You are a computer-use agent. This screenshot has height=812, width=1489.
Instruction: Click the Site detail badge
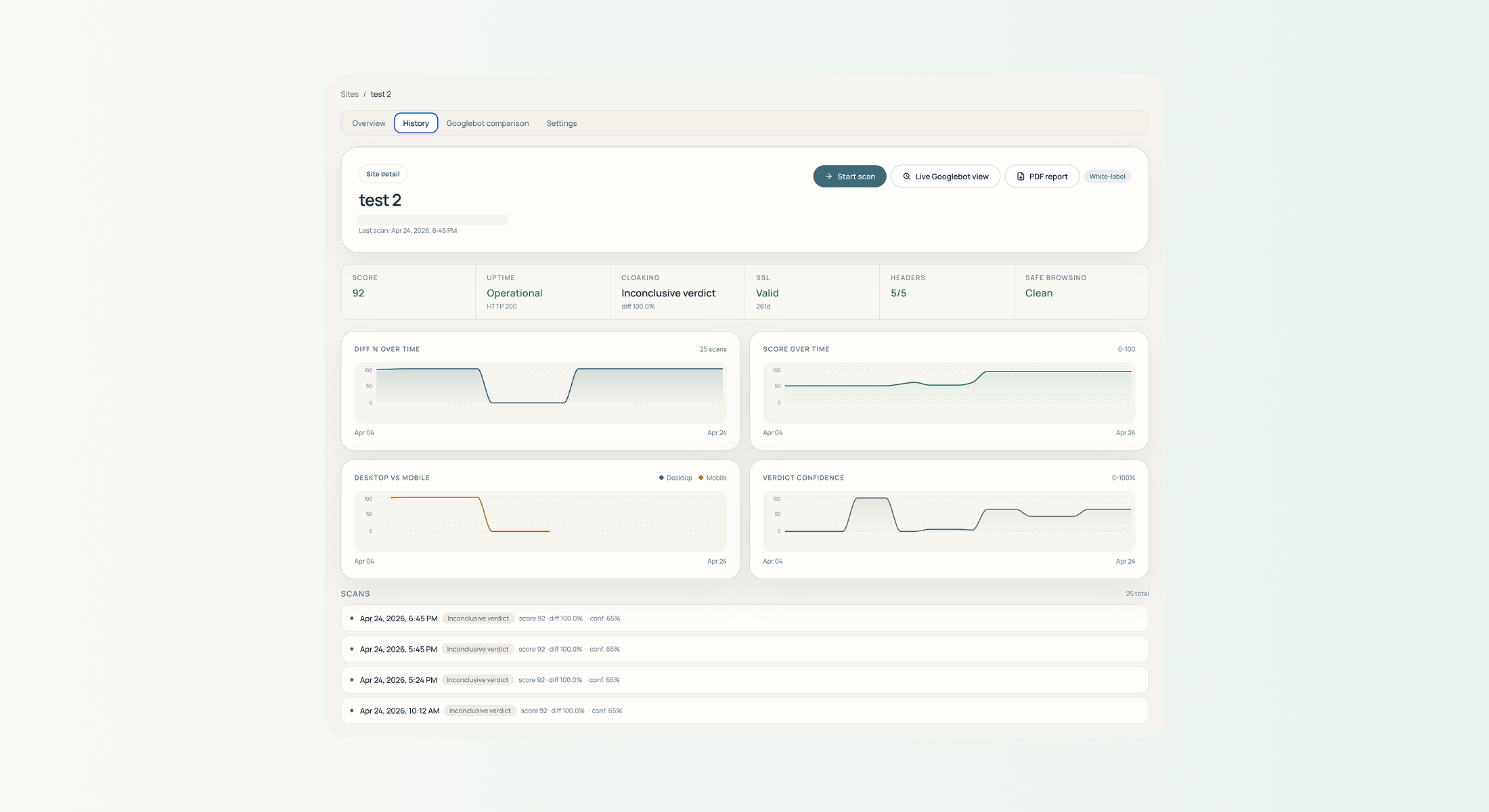click(382, 174)
